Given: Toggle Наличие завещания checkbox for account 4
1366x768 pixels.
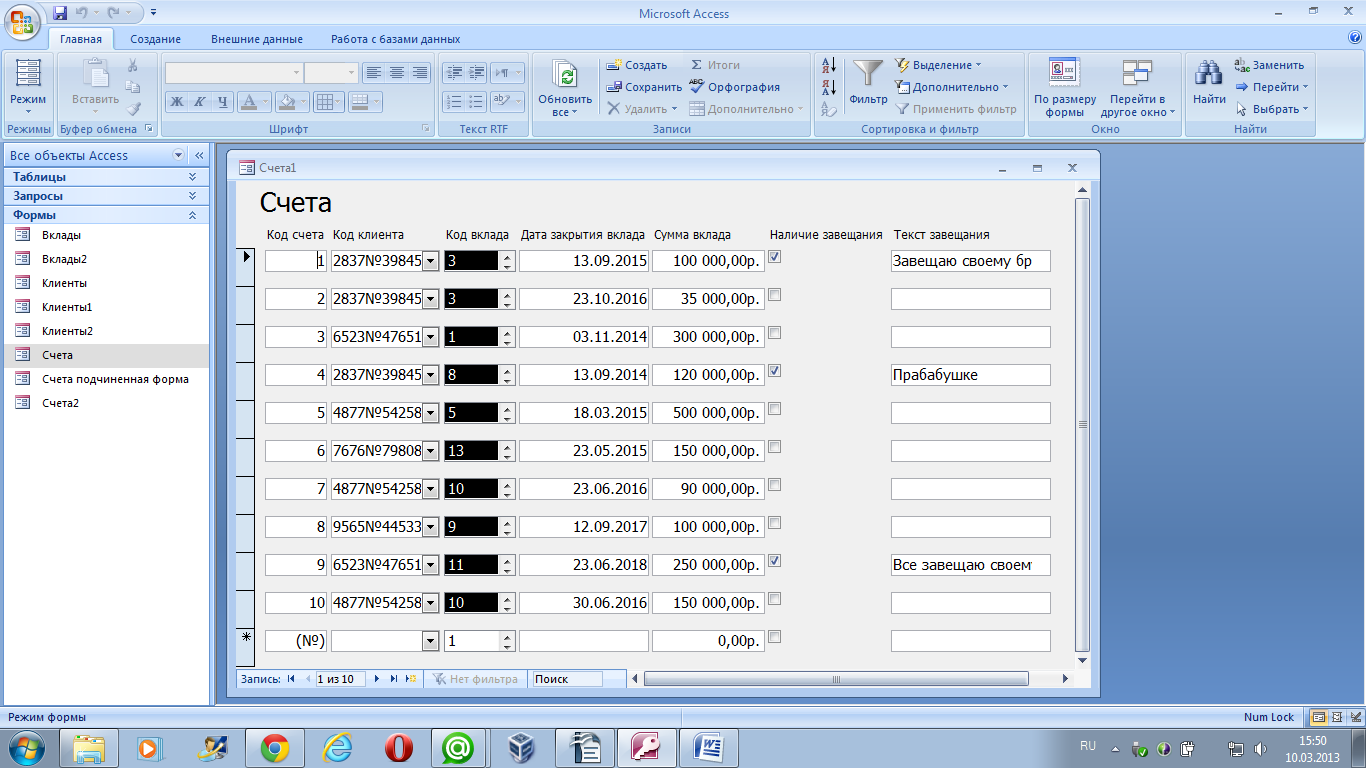Looking at the screenshot, I should pyautogui.click(x=775, y=371).
